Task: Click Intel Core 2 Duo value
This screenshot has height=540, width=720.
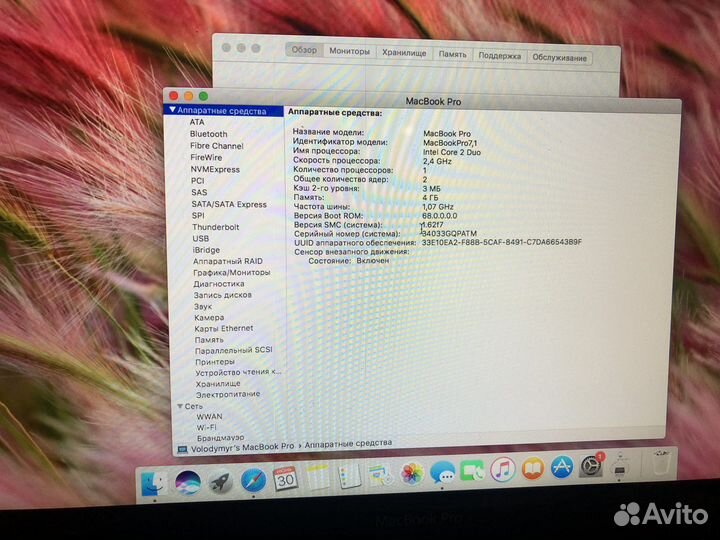Action: coord(452,152)
